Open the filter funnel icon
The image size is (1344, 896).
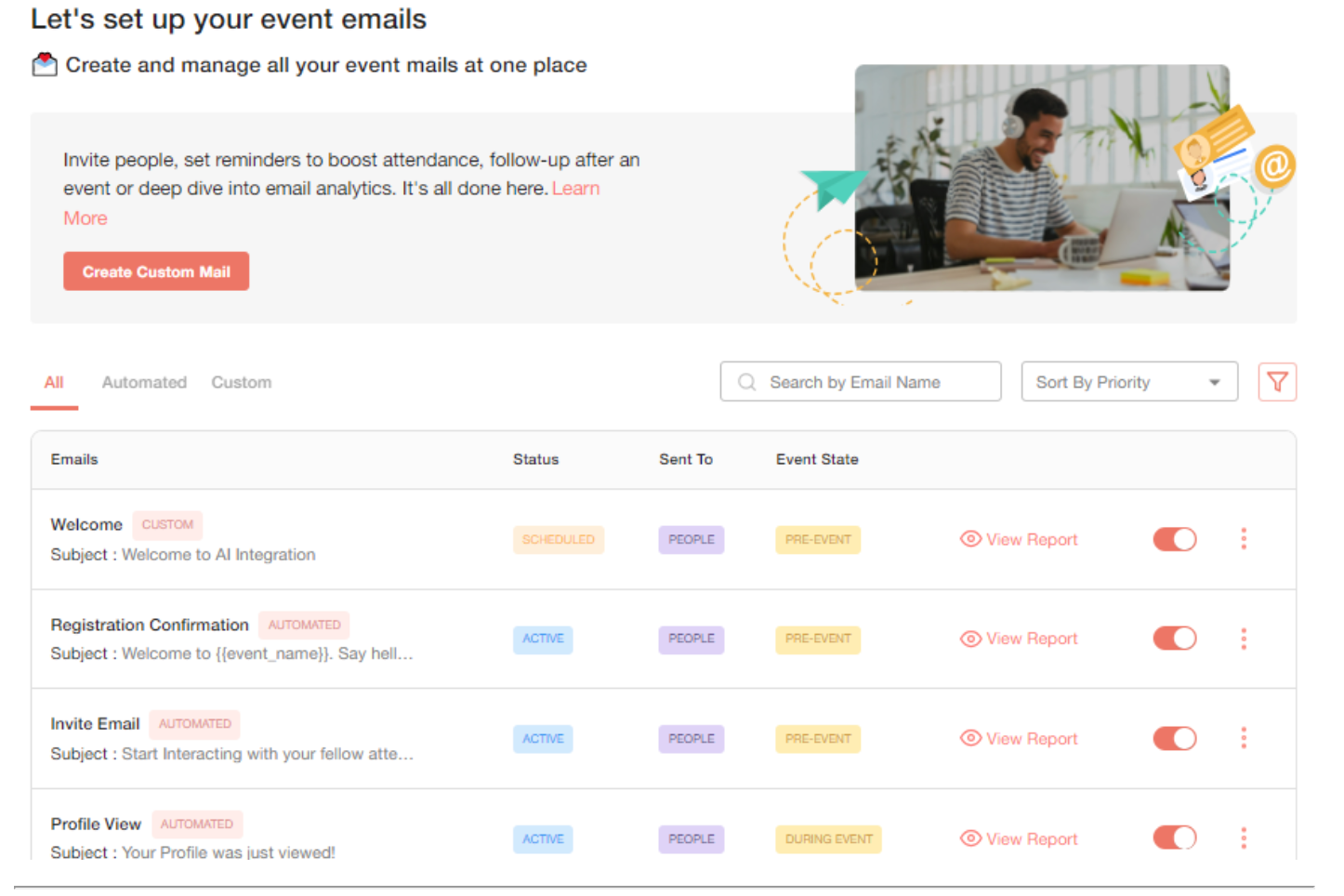click(1276, 382)
